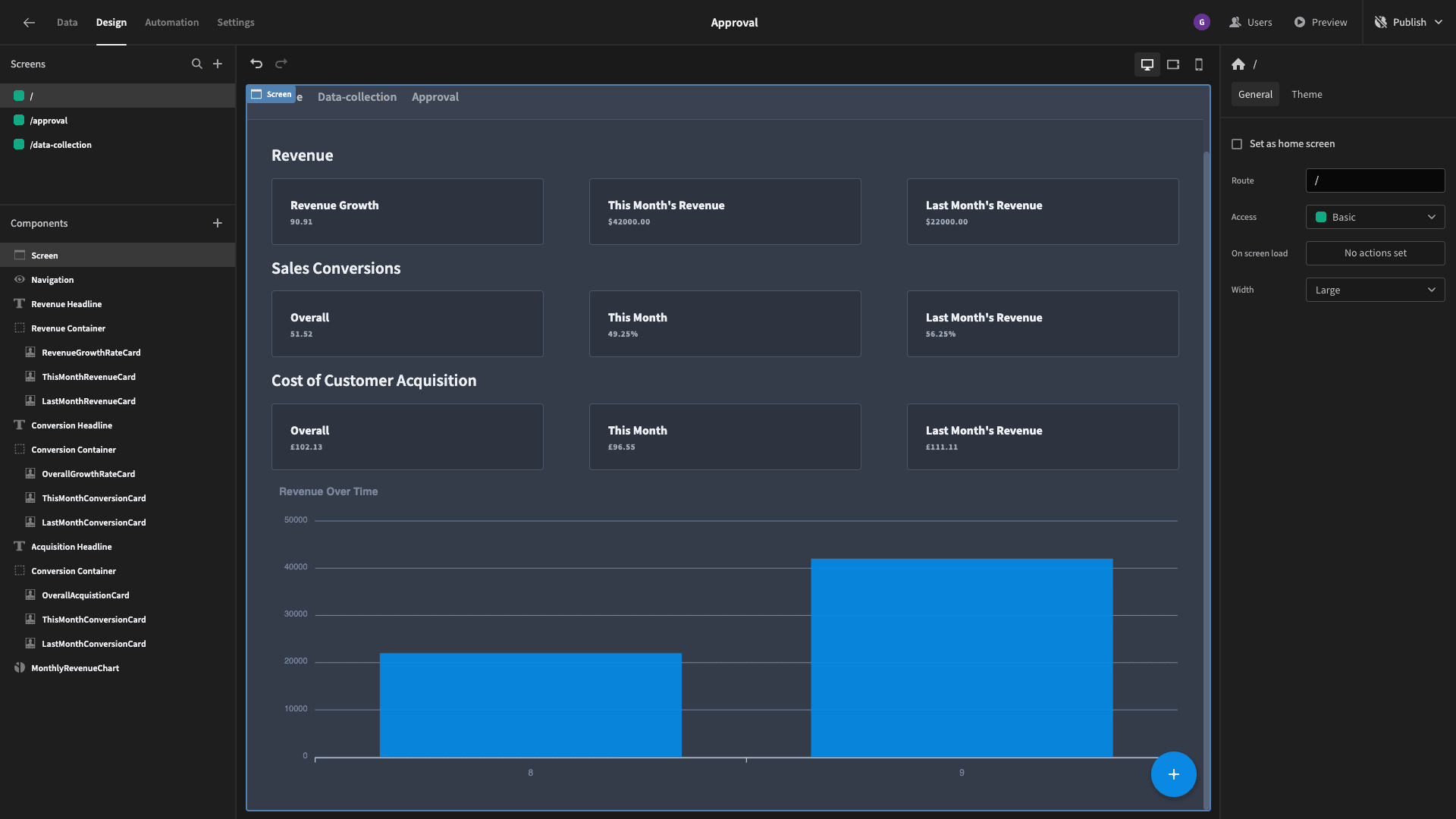Click the purple G user avatar
This screenshot has height=819, width=1456.
click(1202, 22)
